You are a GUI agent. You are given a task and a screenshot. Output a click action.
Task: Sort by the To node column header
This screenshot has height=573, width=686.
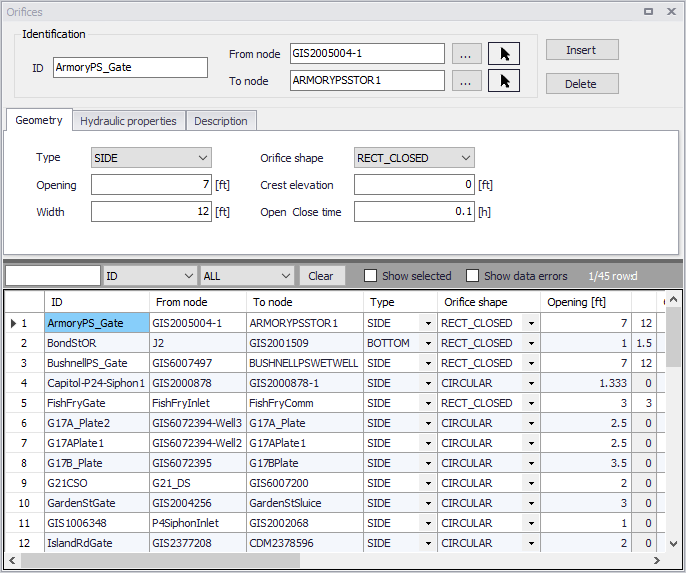pyautogui.click(x=305, y=302)
